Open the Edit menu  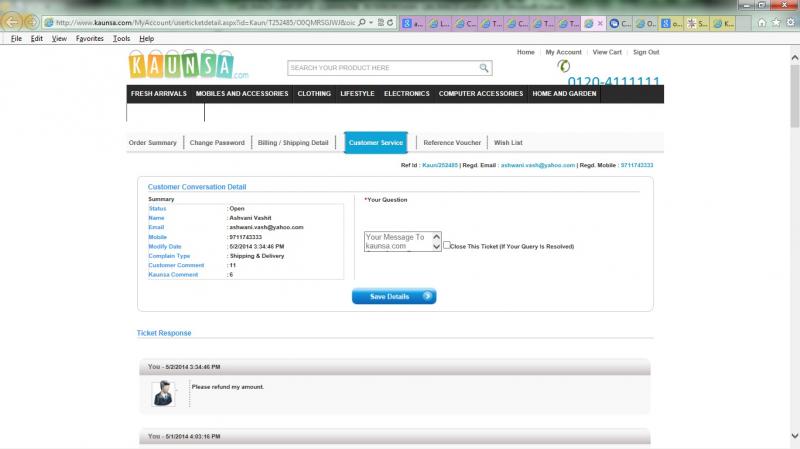tap(36, 38)
